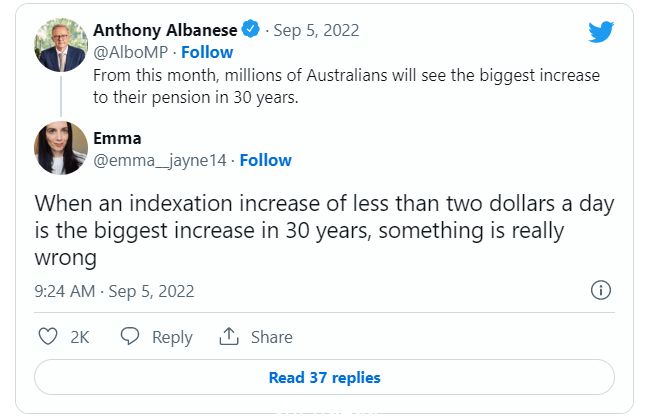Click the 2K likes count
The image size is (651, 418).
point(80,337)
